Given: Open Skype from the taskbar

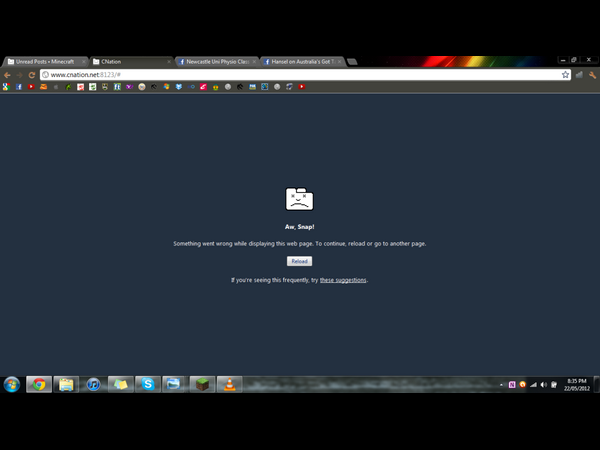Looking at the screenshot, I should tap(148, 384).
